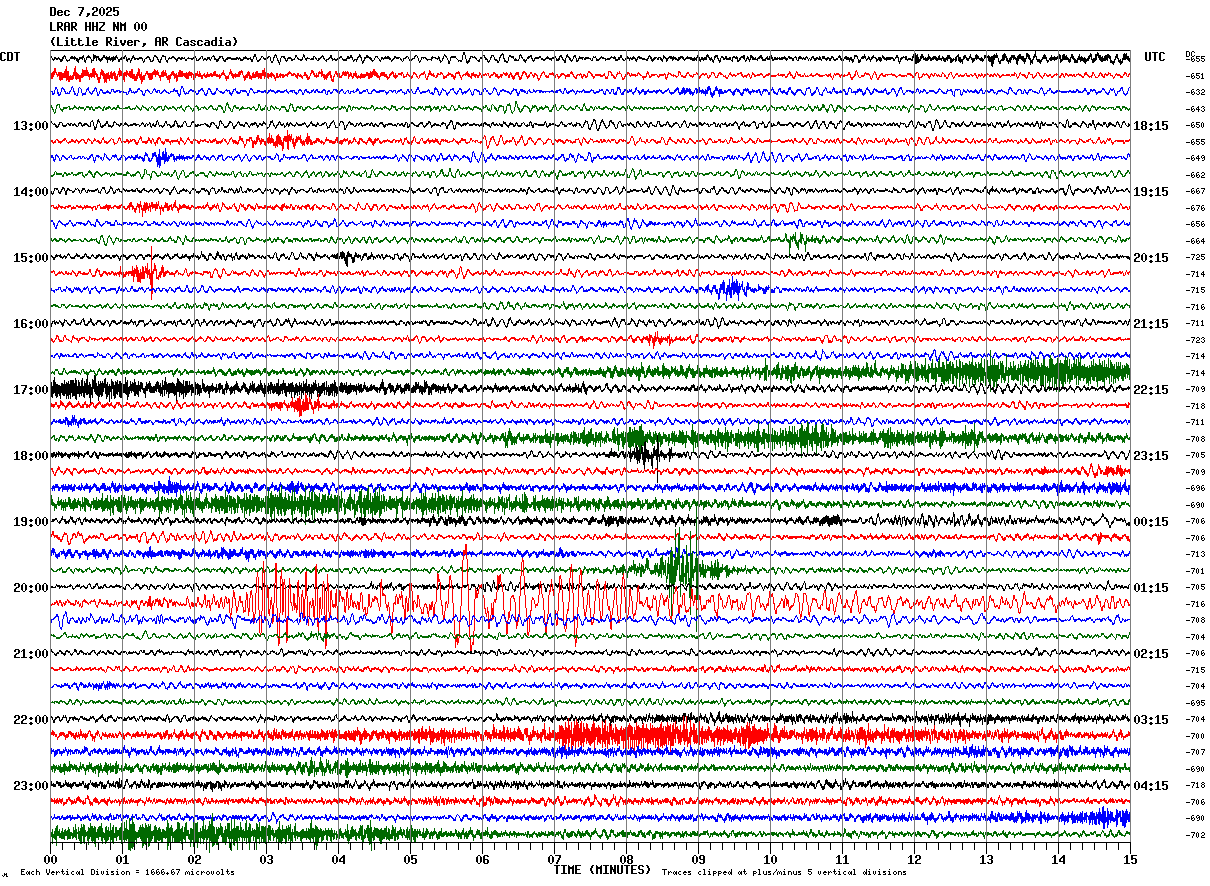The image size is (1210, 886).
Task: Click the 19:15 UTC time label
Action: point(1151,192)
